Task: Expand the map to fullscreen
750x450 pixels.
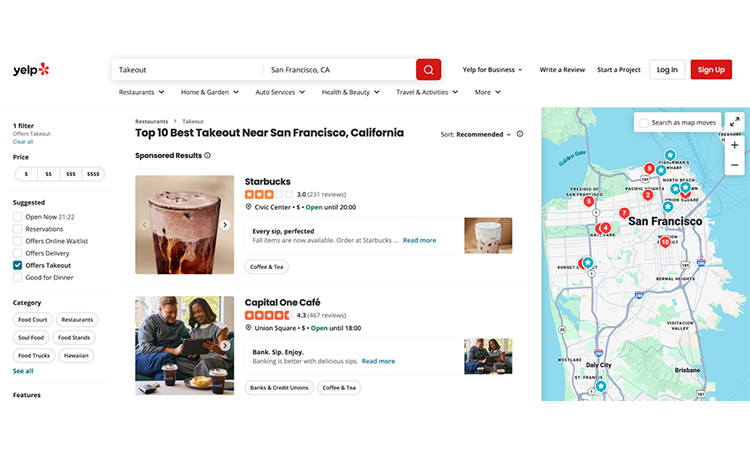Action: pos(735,122)
